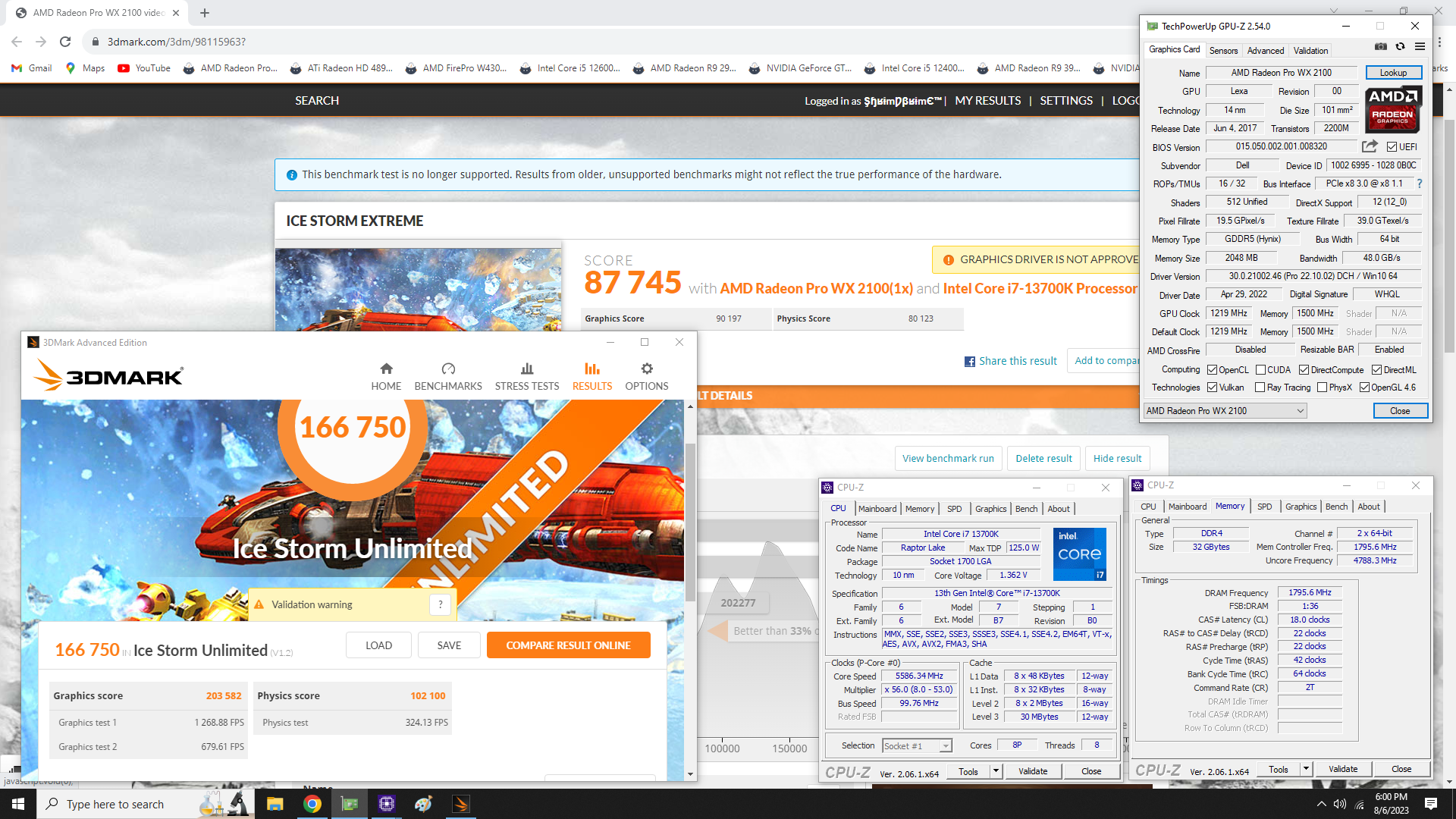Open Paint from the taskbar
The image size is (1456, 819).
(x=424, y=804)
